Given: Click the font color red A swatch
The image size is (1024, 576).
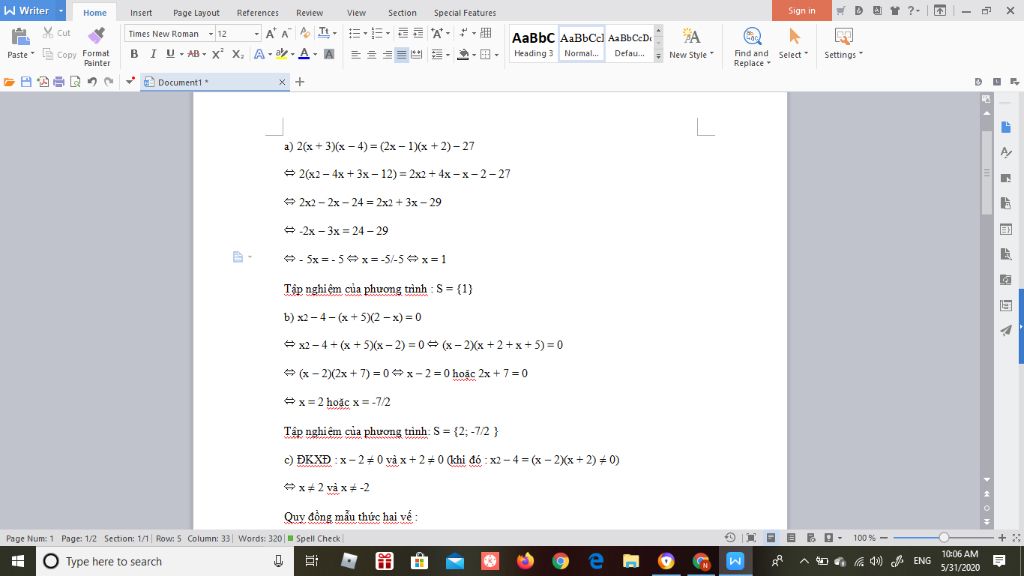Looking at the screenshot, I should (304, 54).
